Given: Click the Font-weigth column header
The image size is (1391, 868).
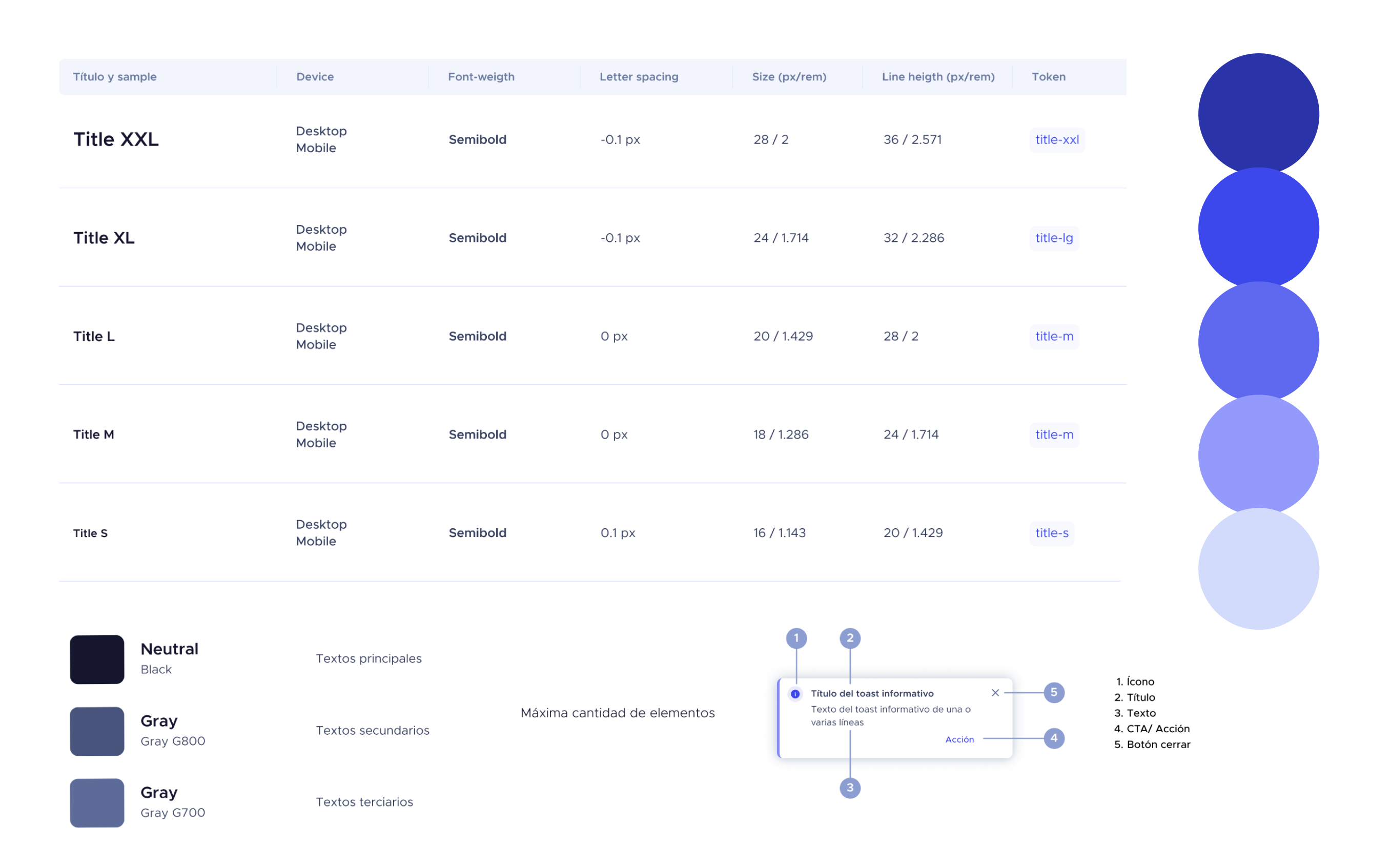Looking at the screenshot, I should point(481,77).
